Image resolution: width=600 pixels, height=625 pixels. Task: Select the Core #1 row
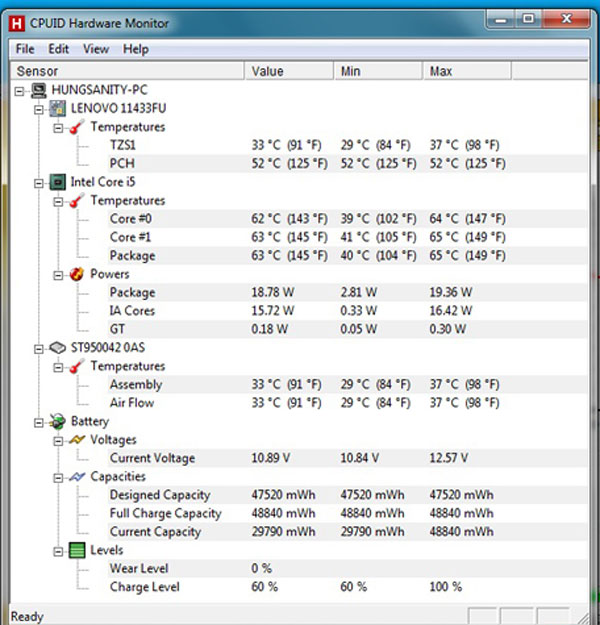click(x=347, y=237)
